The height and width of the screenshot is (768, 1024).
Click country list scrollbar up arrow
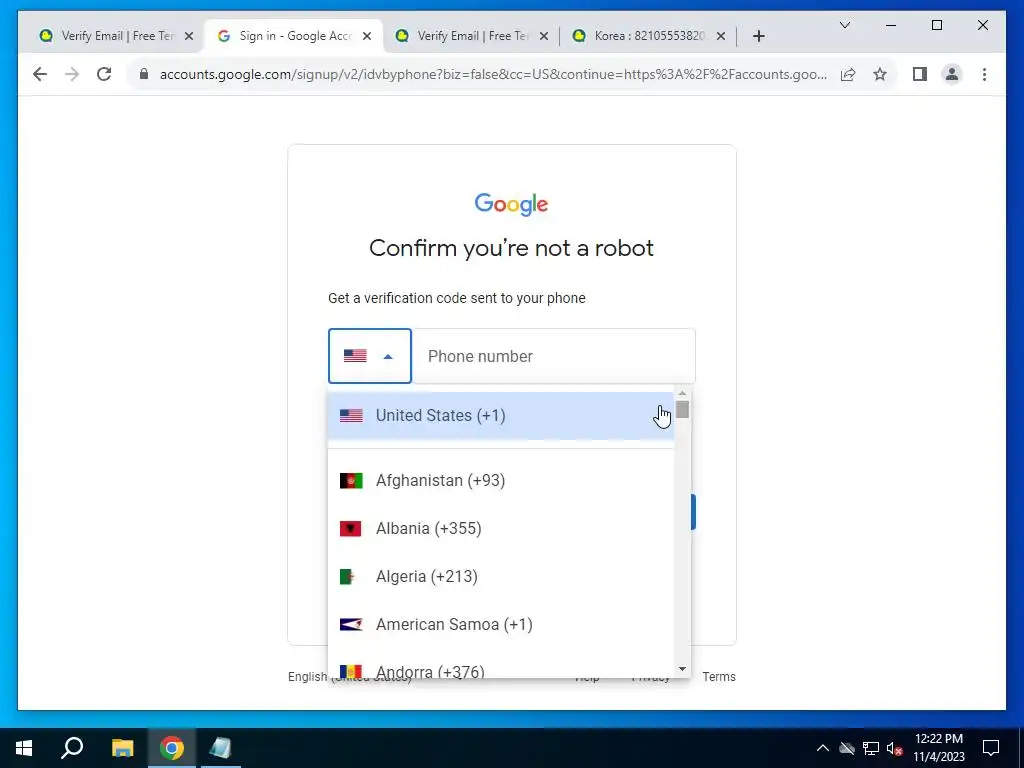pos(682,393)
